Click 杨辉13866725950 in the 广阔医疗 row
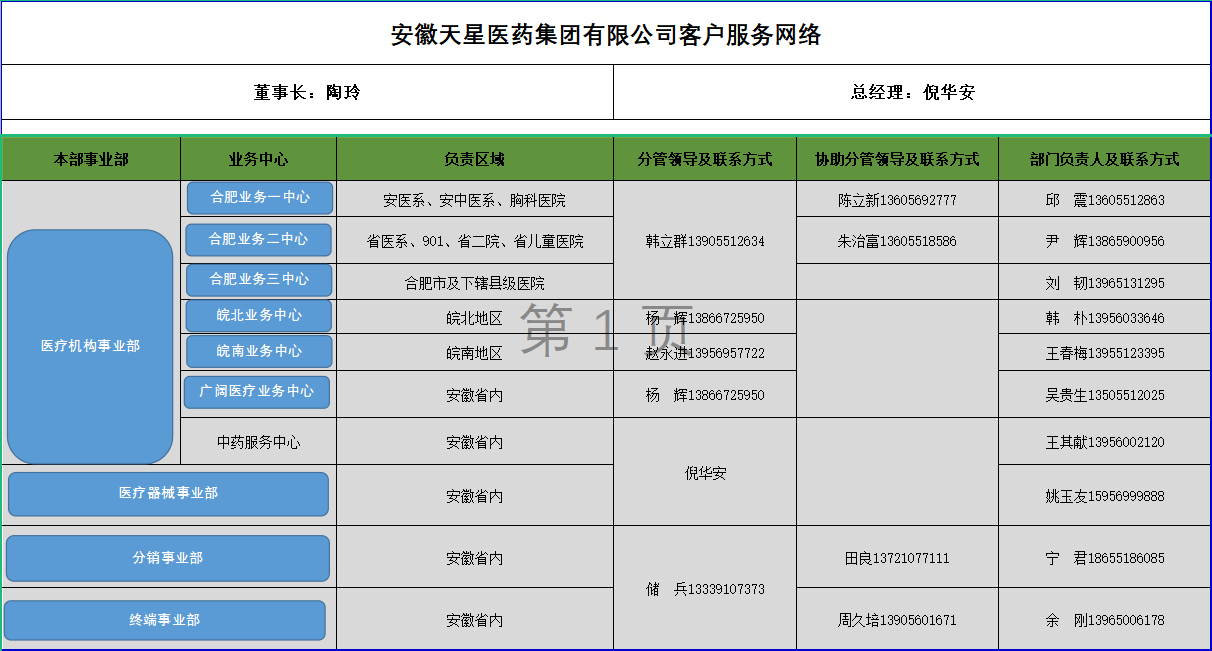 click(x=705, y=395)
